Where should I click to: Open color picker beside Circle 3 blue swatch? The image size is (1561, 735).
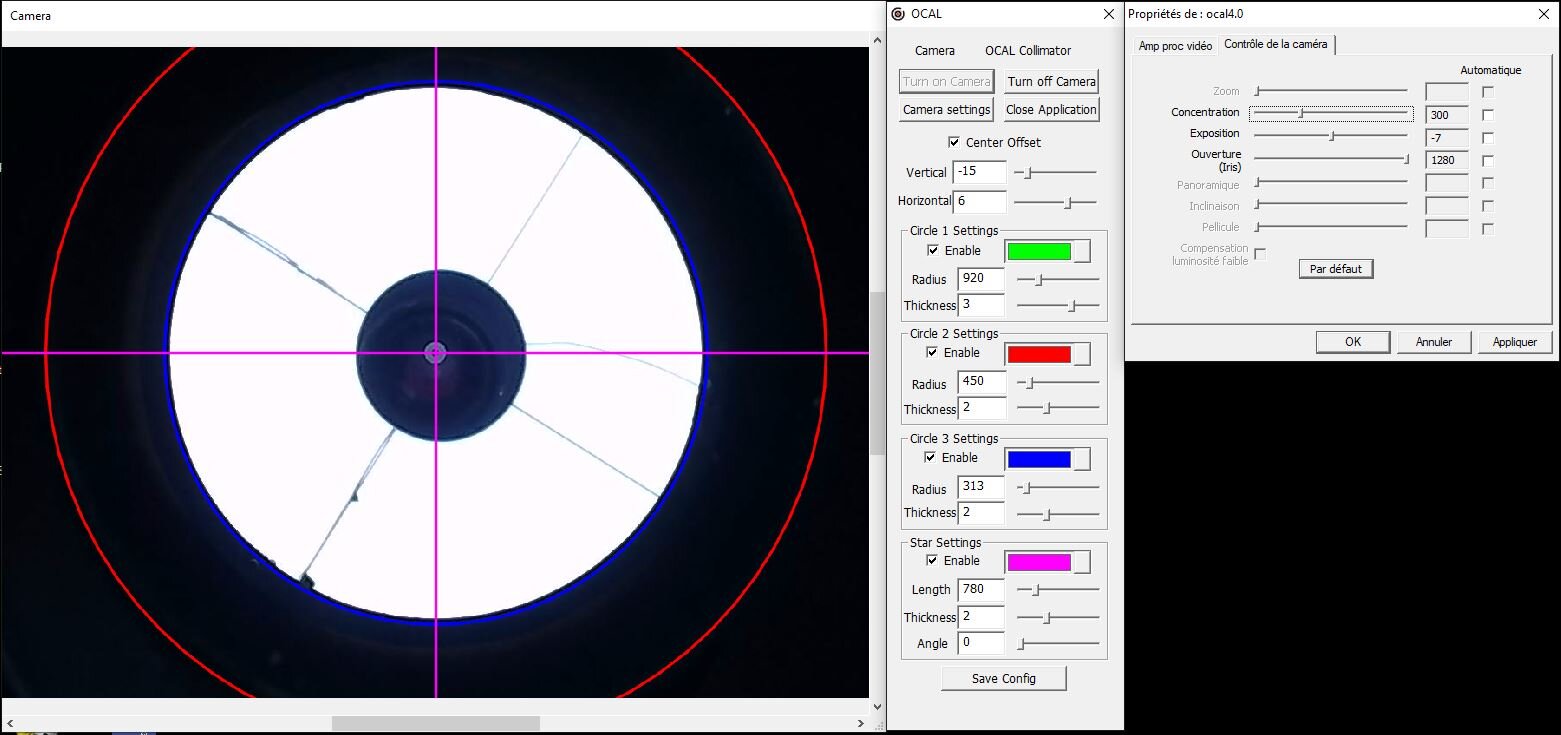point(1082,459)
